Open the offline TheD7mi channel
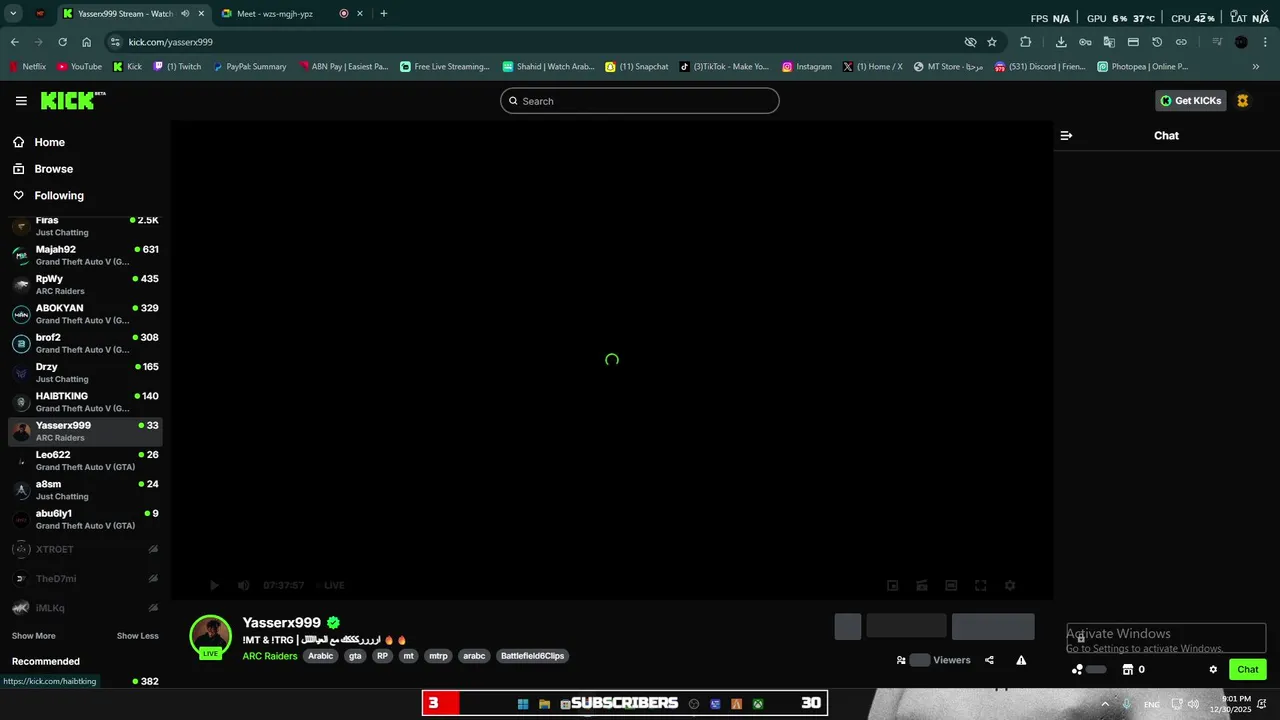 (x=85, y=578)
